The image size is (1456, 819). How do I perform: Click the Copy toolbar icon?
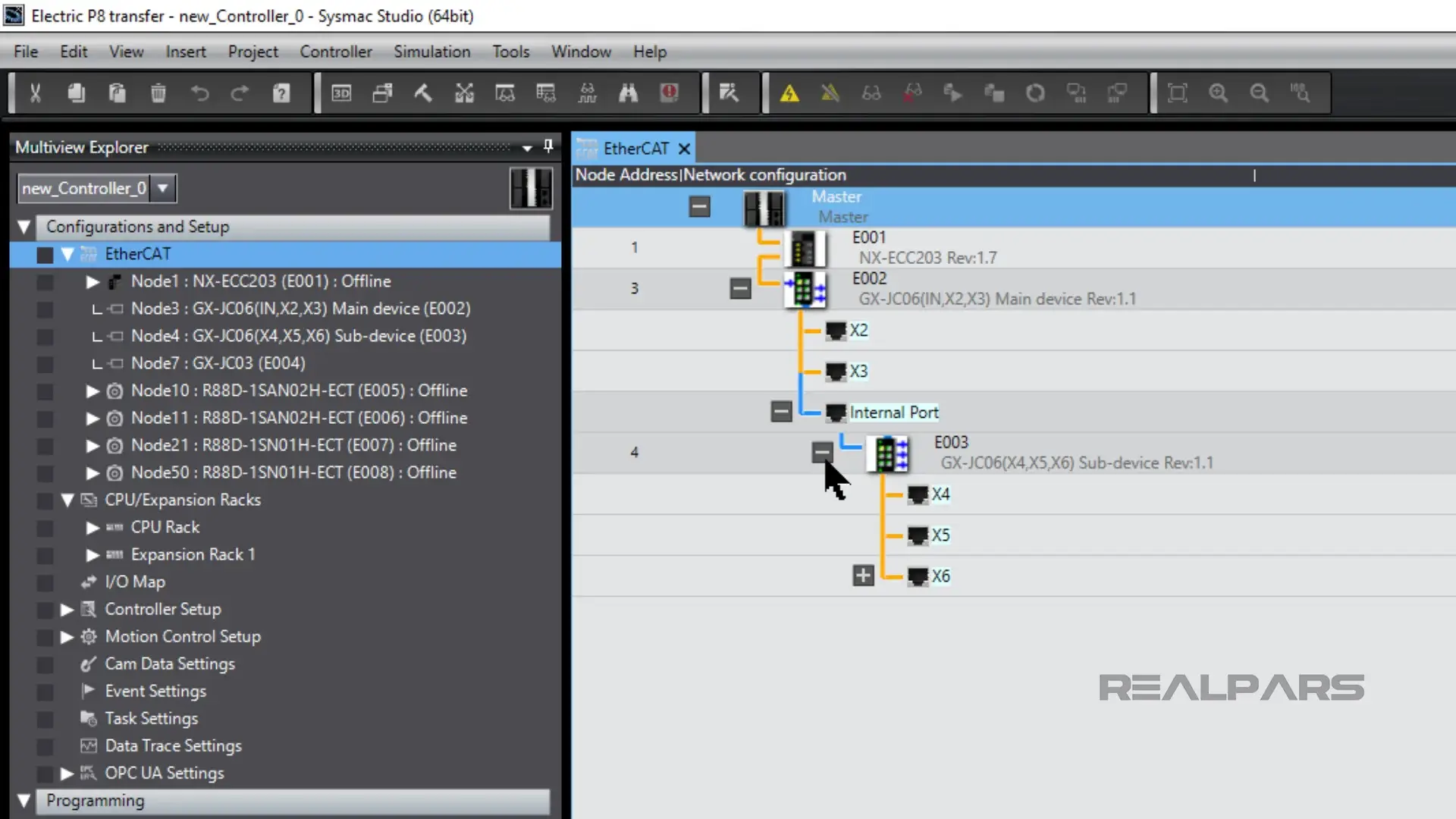click(x=76, y=93)
